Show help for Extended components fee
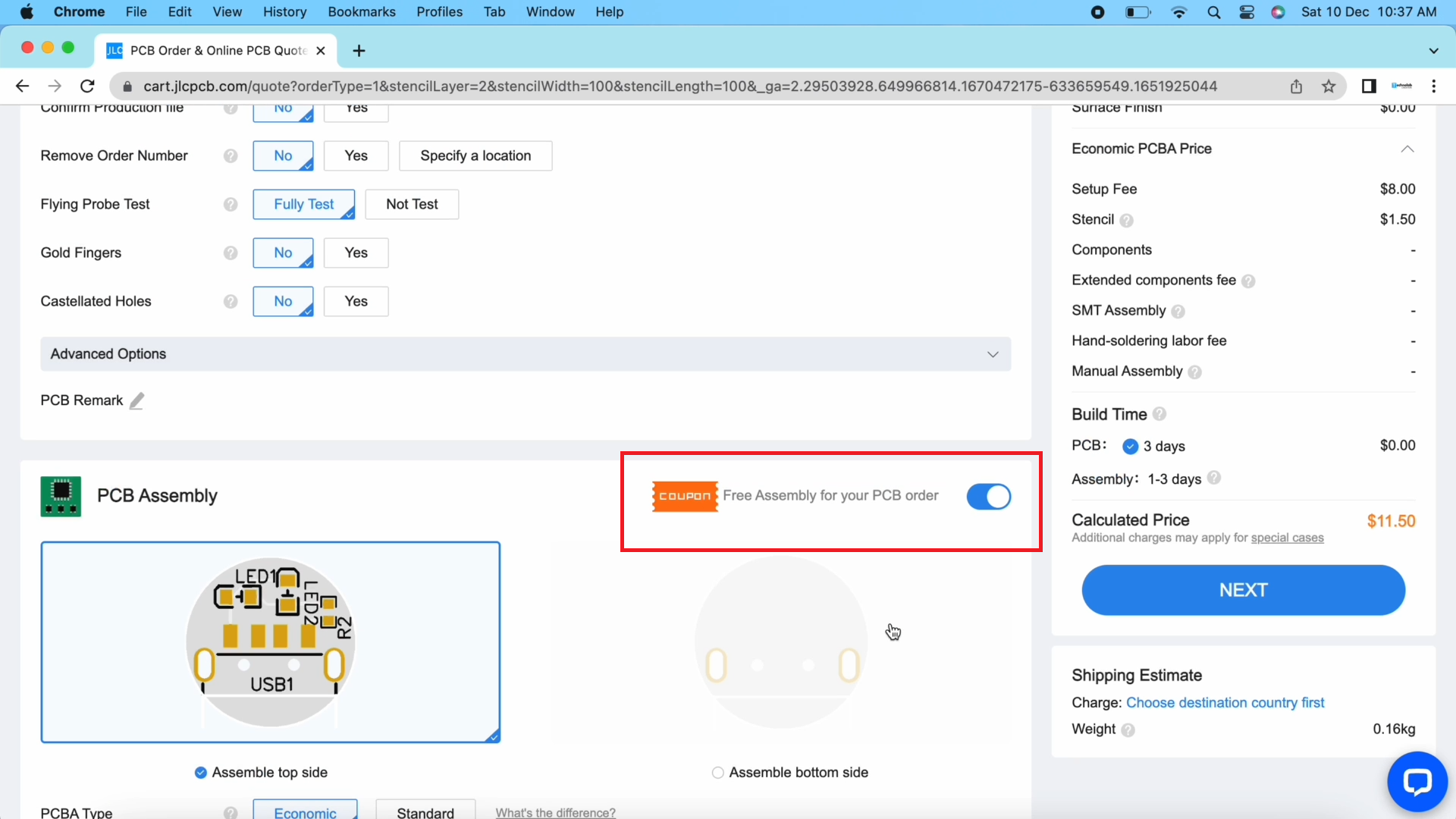This screenshot has height=819, width=1456. [x=1248, y=281]
